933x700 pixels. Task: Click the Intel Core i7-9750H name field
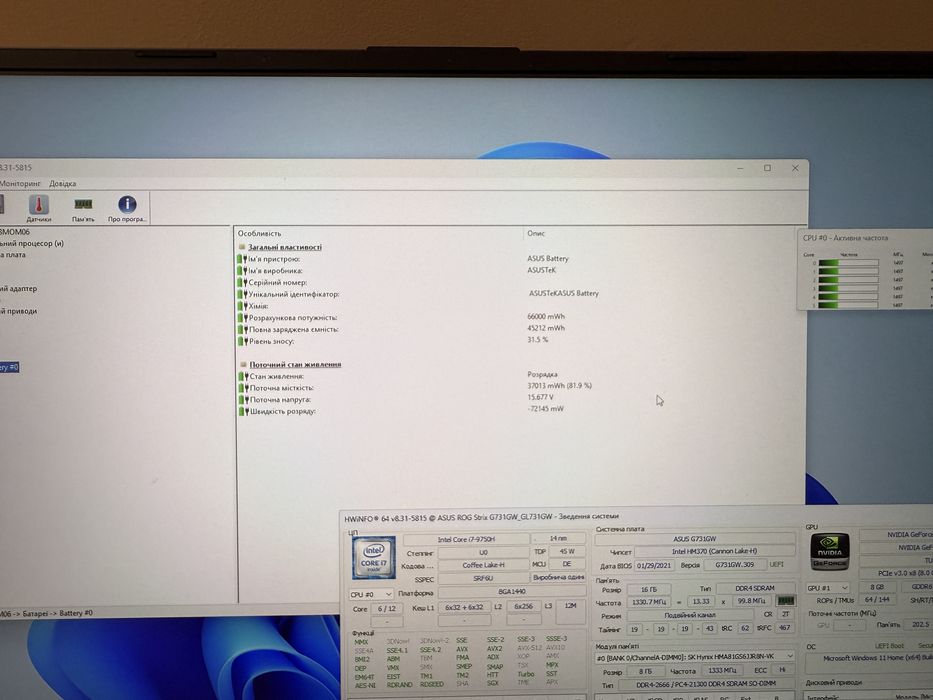(x=466, y=539)
